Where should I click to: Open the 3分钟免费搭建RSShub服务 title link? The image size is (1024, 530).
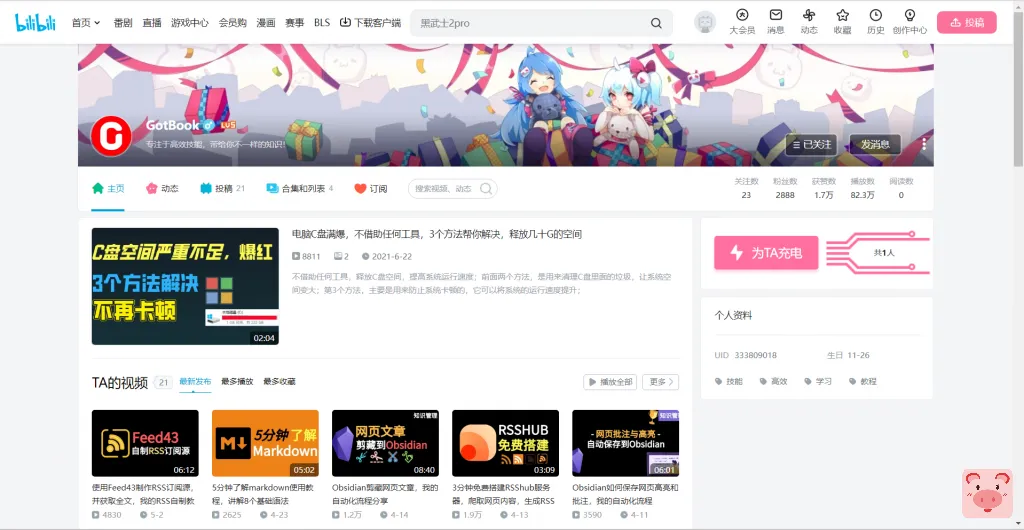click(504, 494)
